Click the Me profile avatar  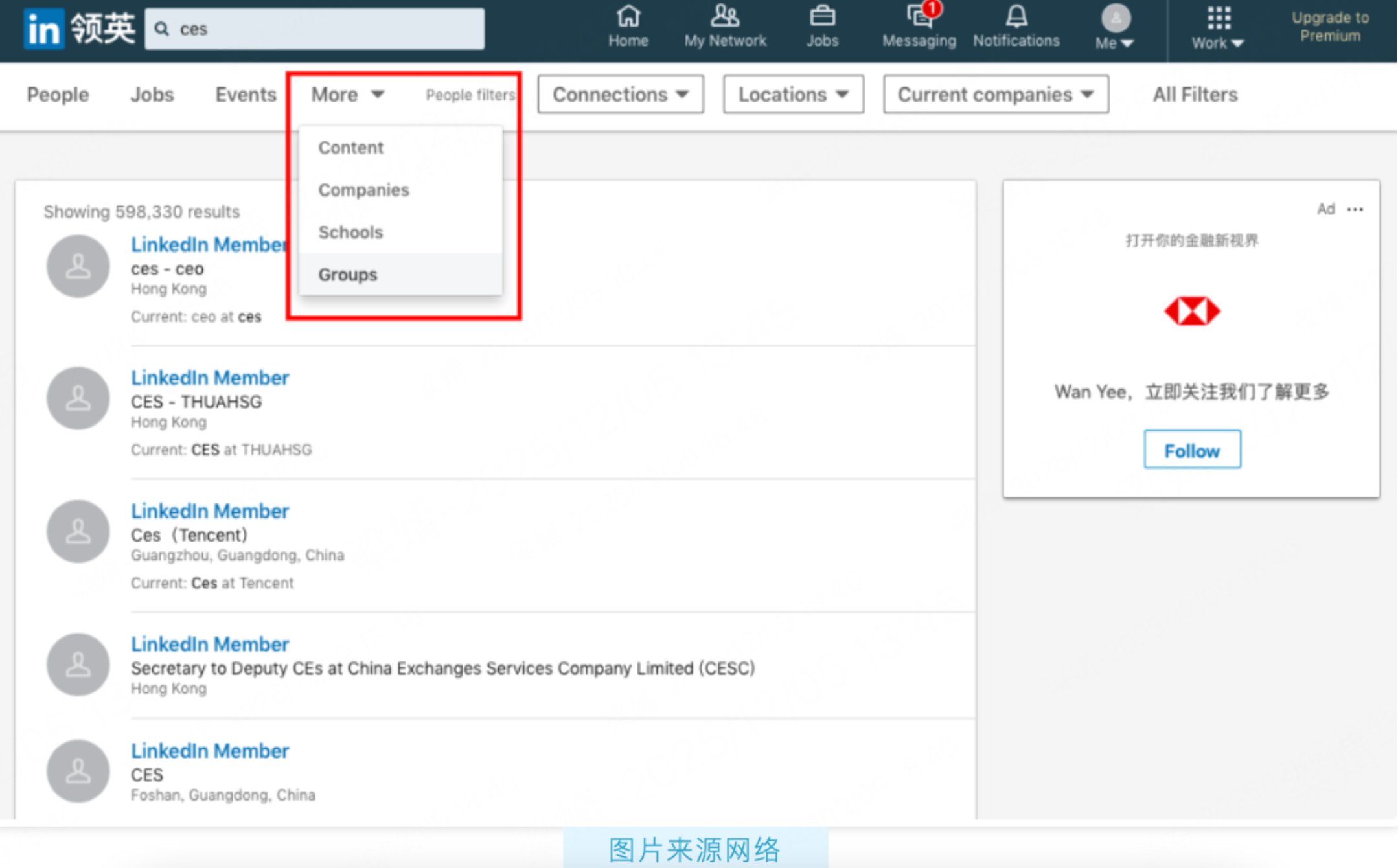point(1115,19)
